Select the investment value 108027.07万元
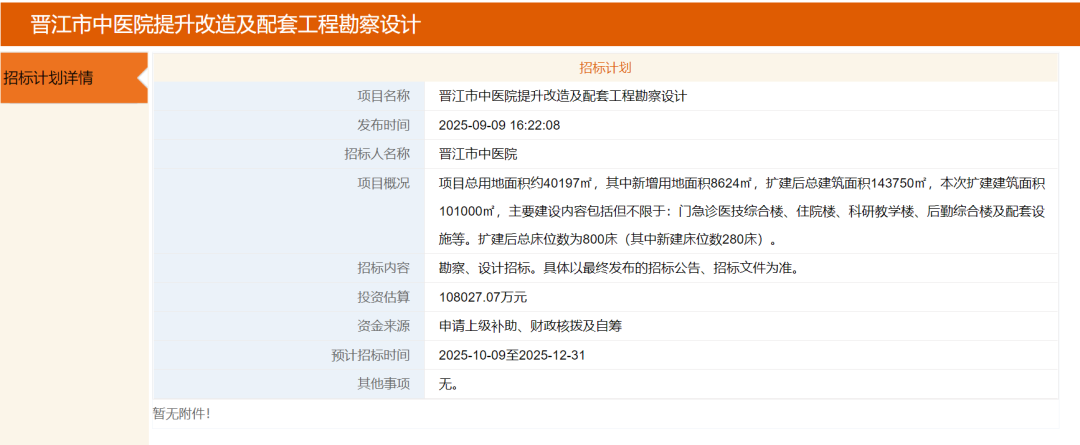 483,298
